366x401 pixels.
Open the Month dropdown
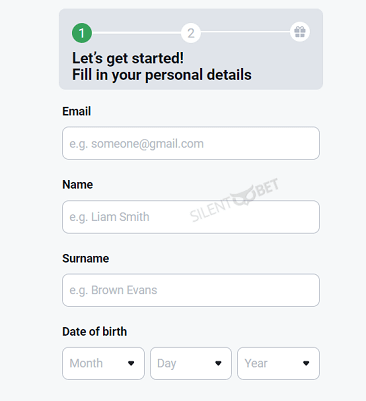(x=103, y=363)
